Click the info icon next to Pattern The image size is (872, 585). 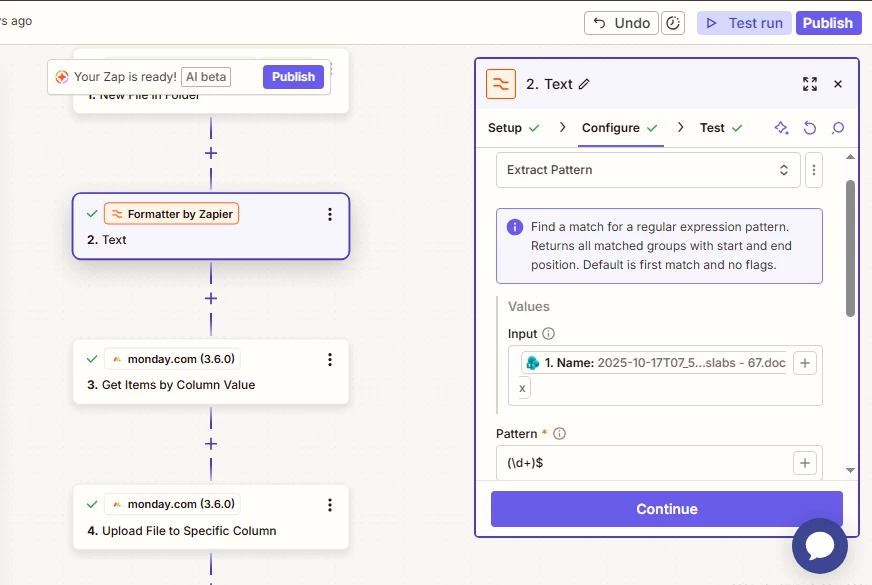pyautogui.click(x=559, y=434)
